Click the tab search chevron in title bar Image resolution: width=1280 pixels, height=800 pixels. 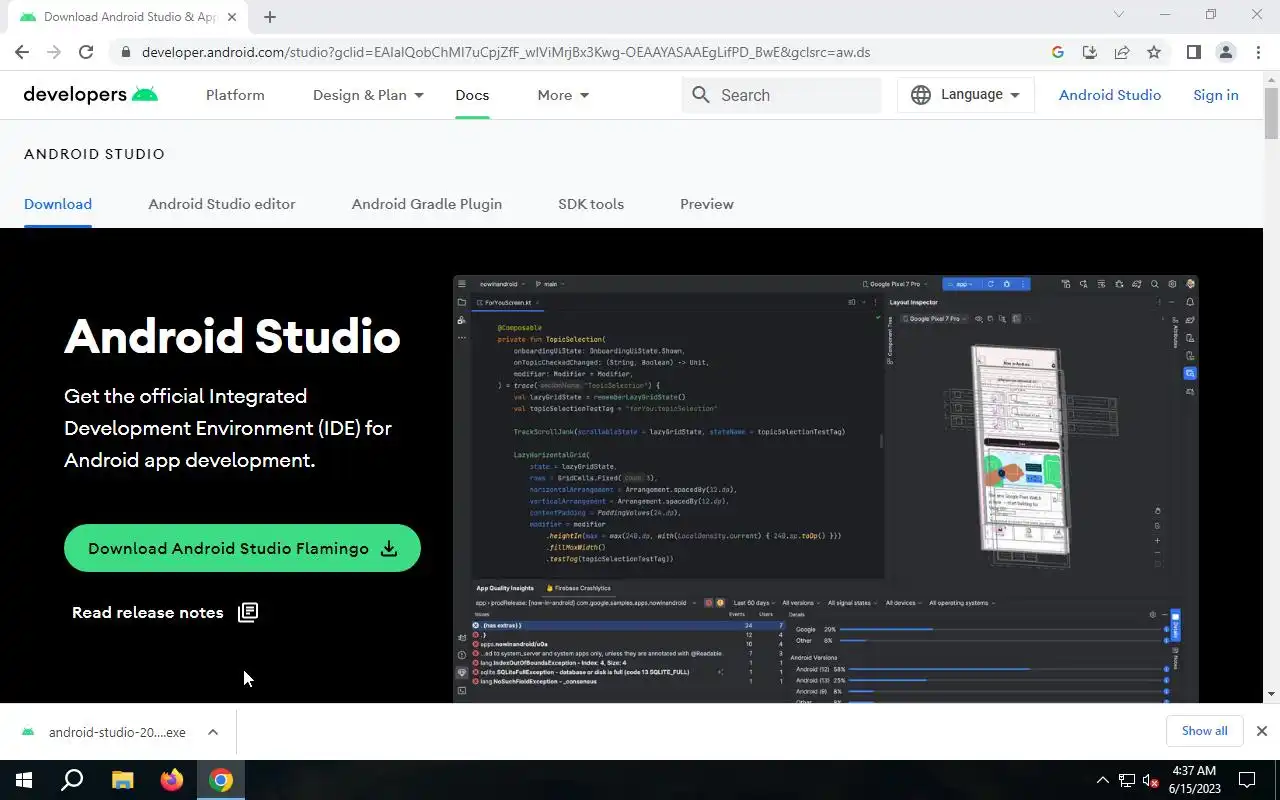tap(1119, 14)
